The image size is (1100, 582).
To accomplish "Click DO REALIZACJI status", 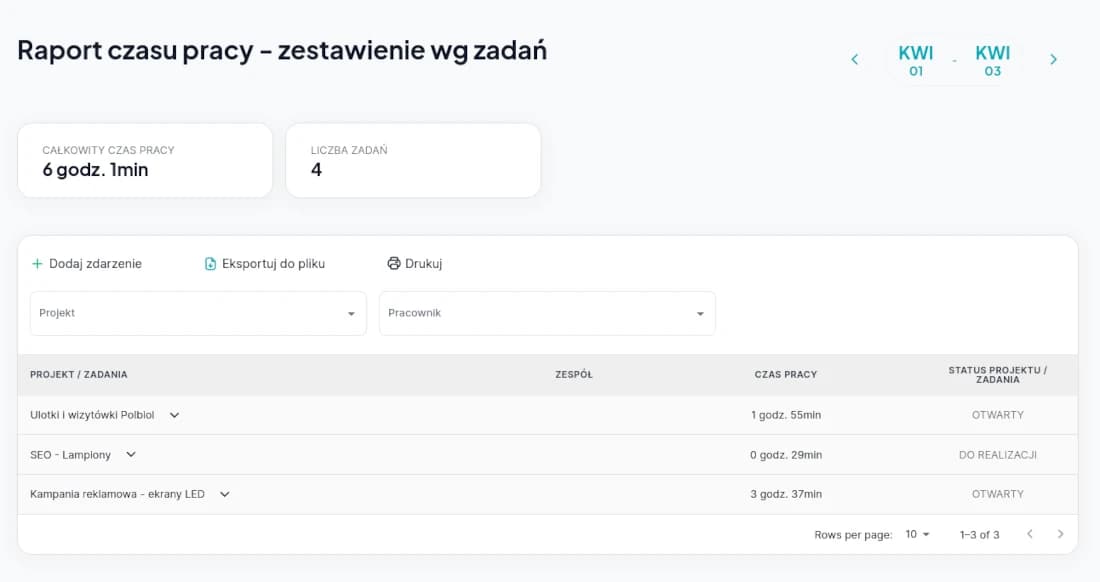I will (998, 455).
